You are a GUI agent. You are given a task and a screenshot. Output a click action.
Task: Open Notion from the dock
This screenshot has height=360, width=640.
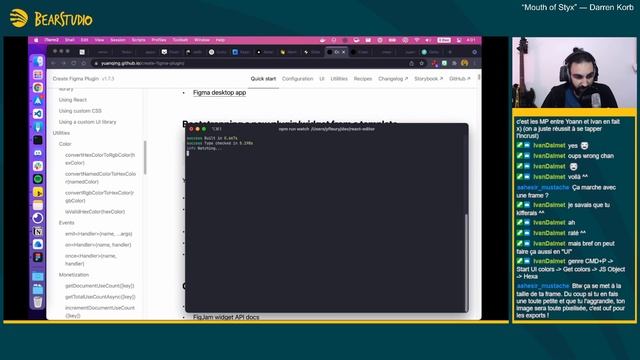point(38,231)
